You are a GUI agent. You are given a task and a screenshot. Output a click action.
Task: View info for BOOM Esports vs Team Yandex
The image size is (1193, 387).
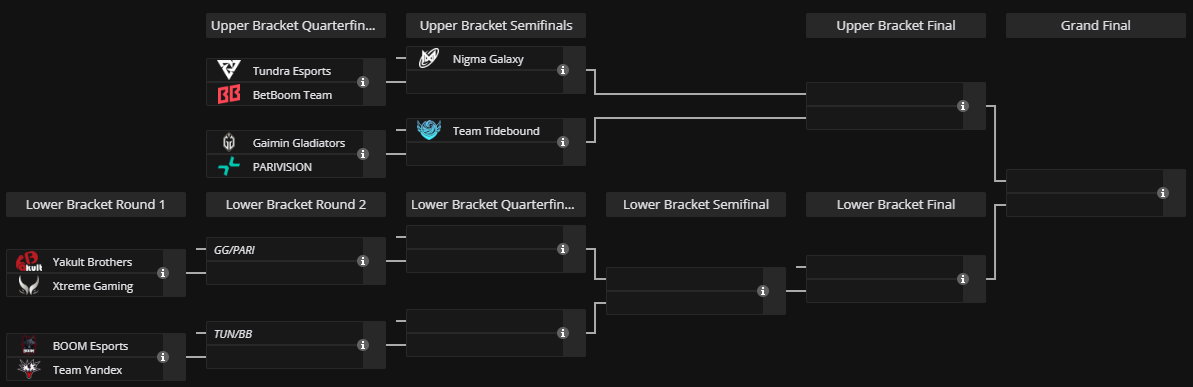(163, 357)
